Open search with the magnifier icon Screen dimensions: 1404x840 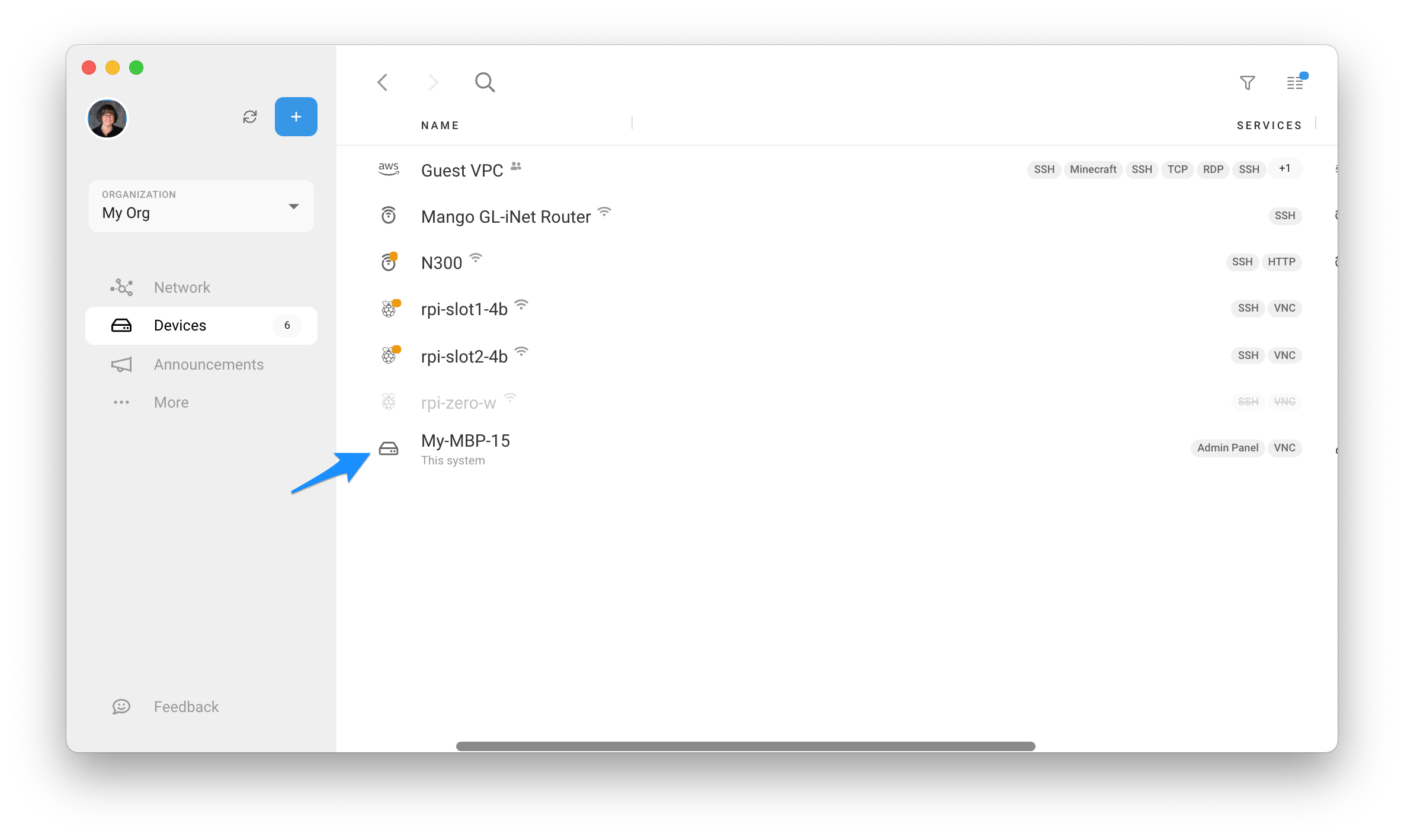(x=485, y=82)
